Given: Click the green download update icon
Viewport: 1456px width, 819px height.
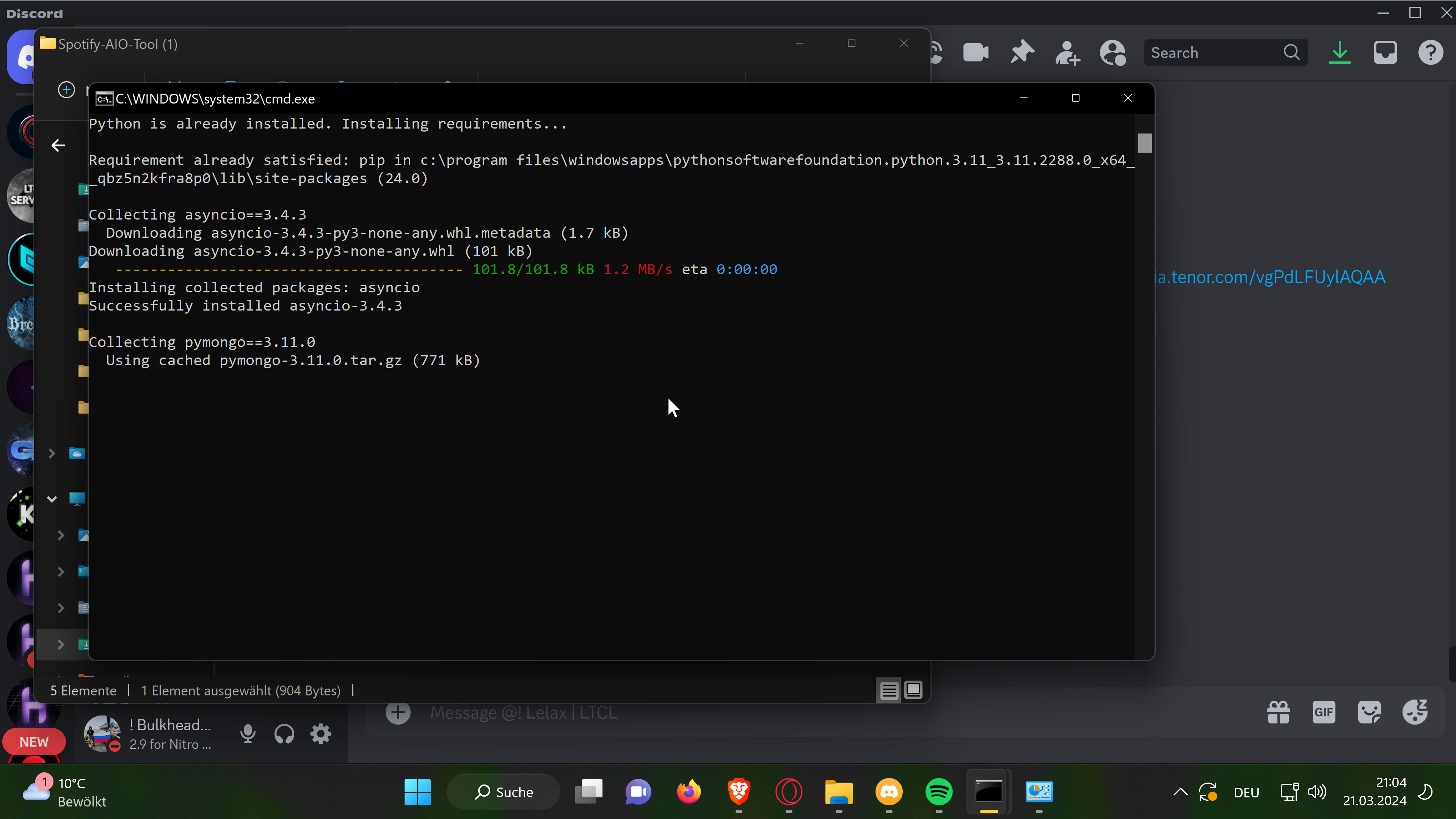Looking at the screenshot, I should 1340,53.
